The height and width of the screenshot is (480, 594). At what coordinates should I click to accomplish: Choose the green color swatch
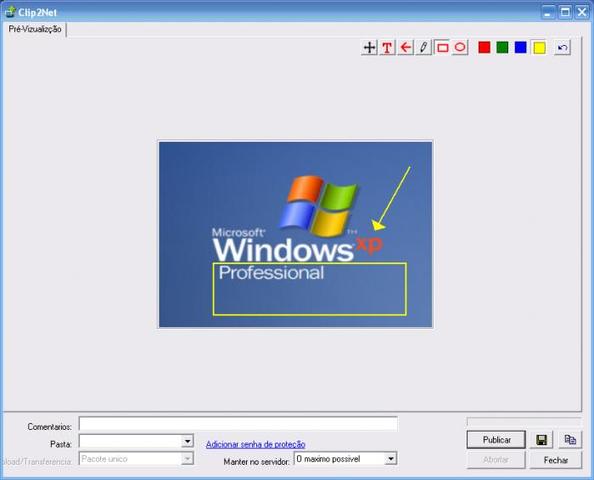502,48
